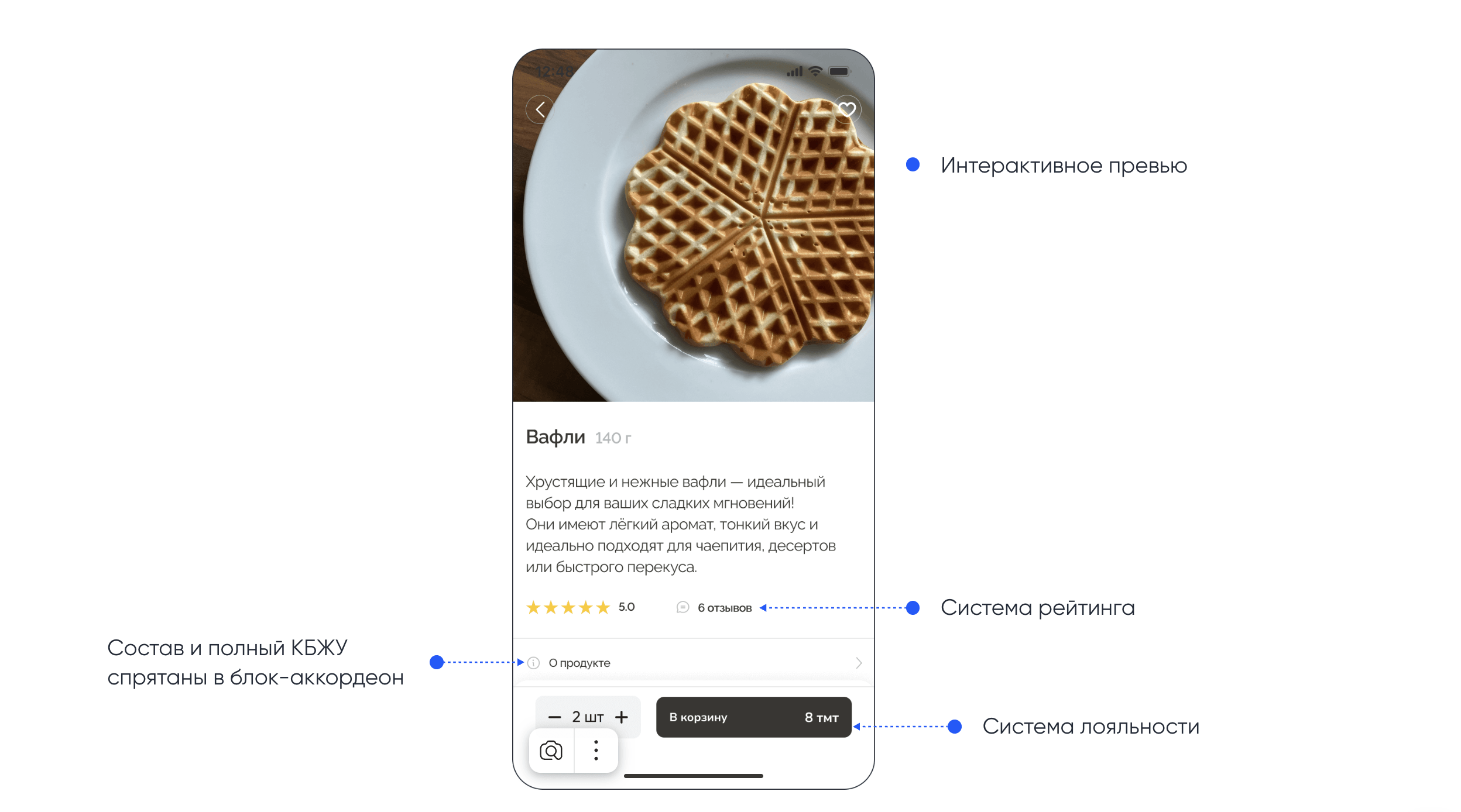Open the О продукте section
1461x812 pixels.
pyautogui.click(x=694, y=663)
